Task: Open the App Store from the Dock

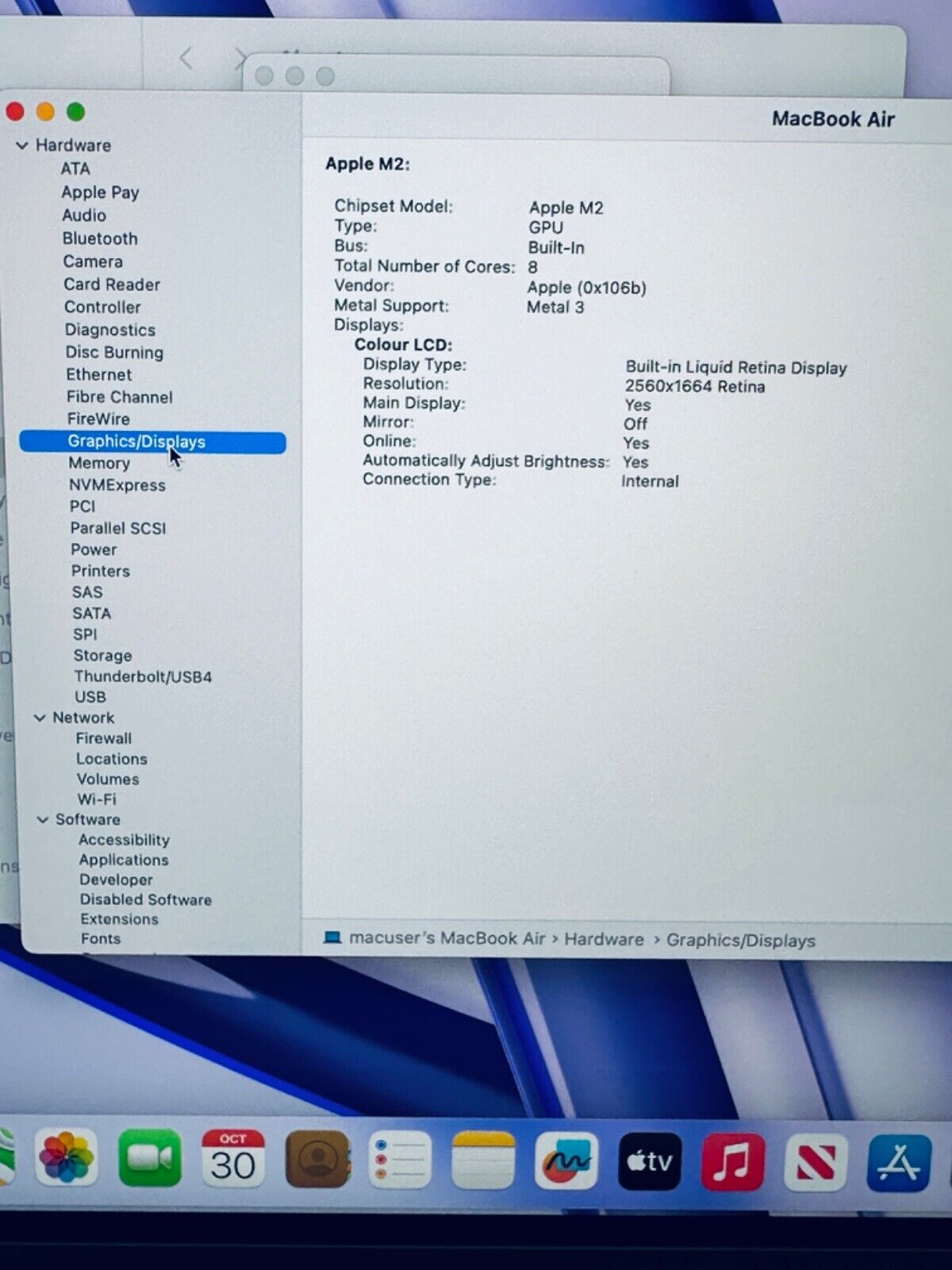Action: (899, 1163)
